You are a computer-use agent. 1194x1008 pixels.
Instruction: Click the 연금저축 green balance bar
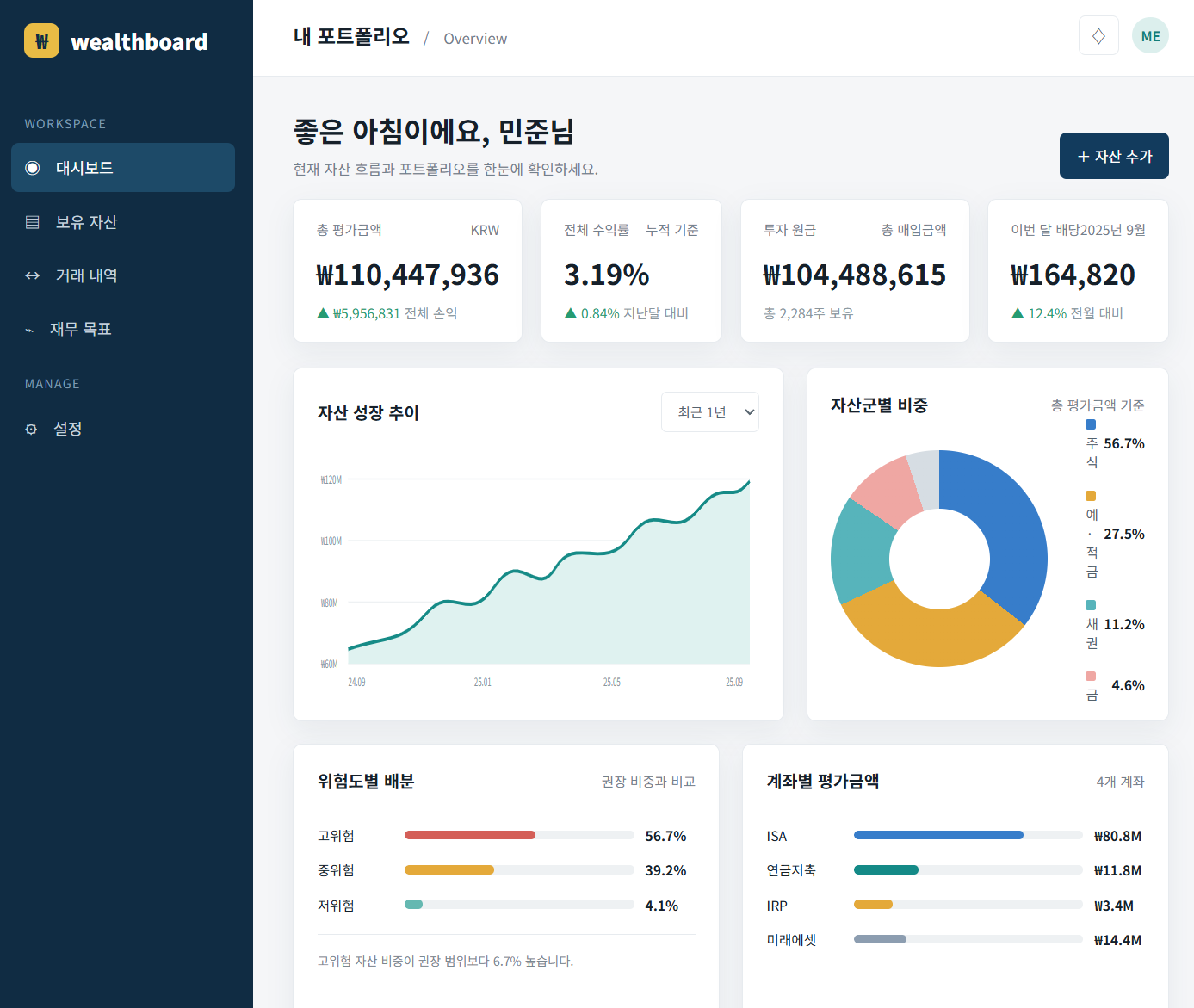pyautogui.click(x=886, y=870)
